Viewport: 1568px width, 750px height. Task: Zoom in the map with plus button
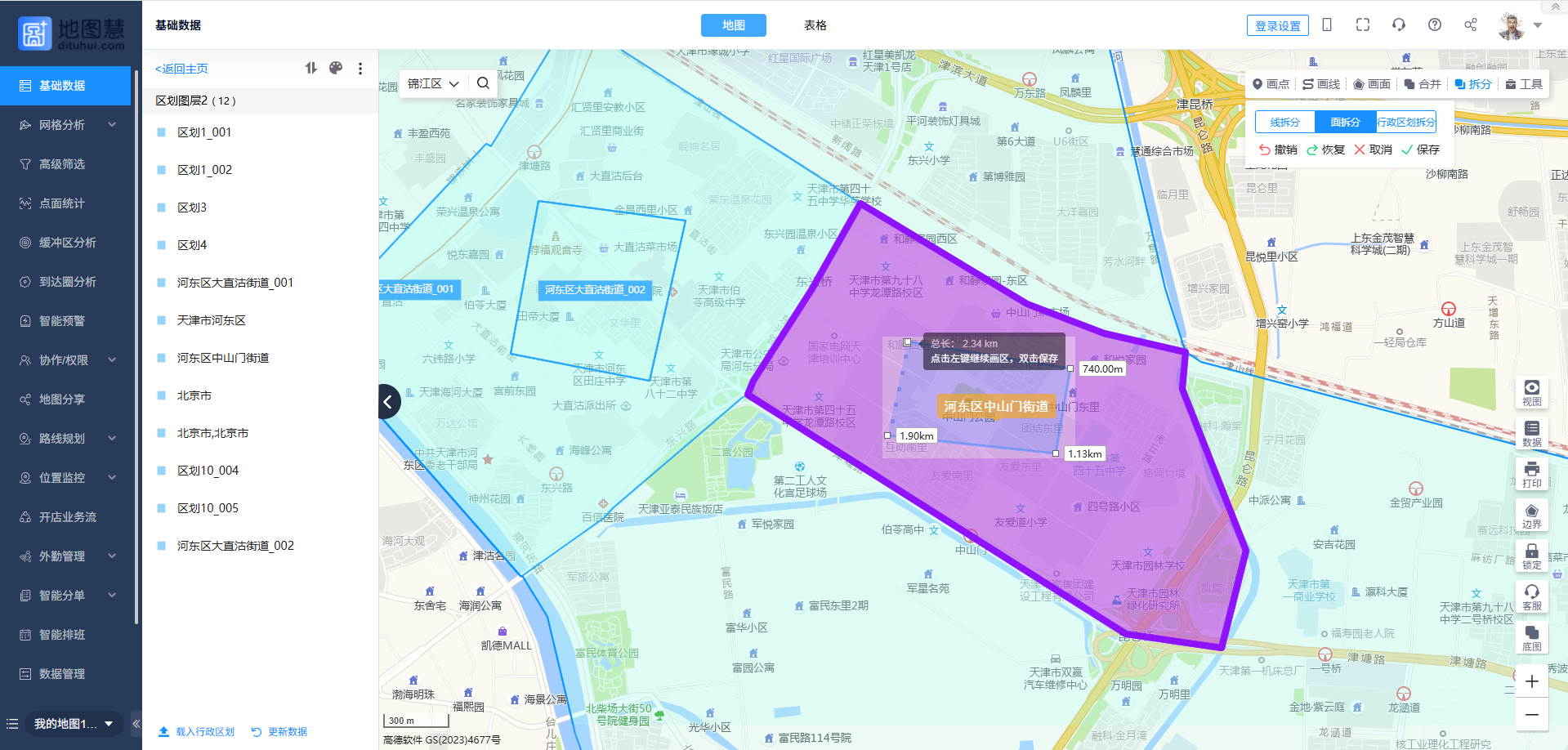click(1531, 681)
